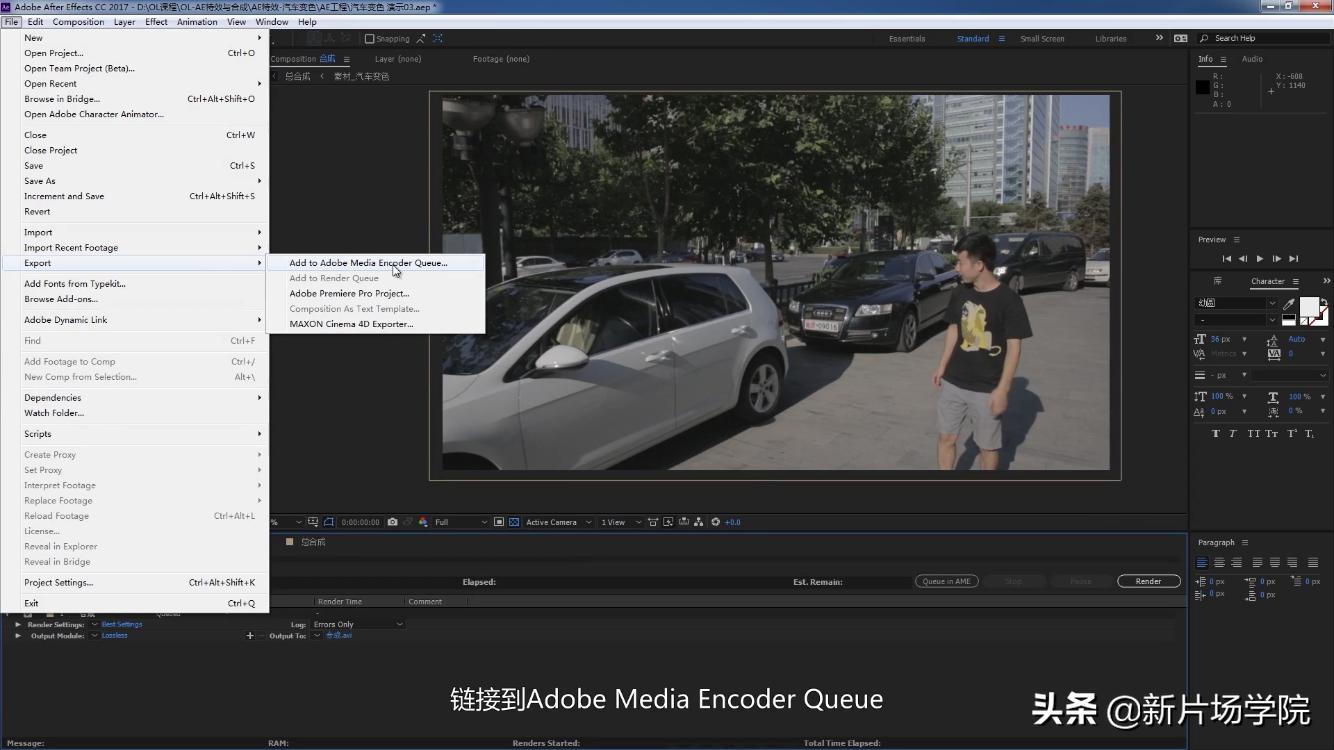Click the Render button
The width and height of the screenshot is (1334, 750).
click(1148, 581)
